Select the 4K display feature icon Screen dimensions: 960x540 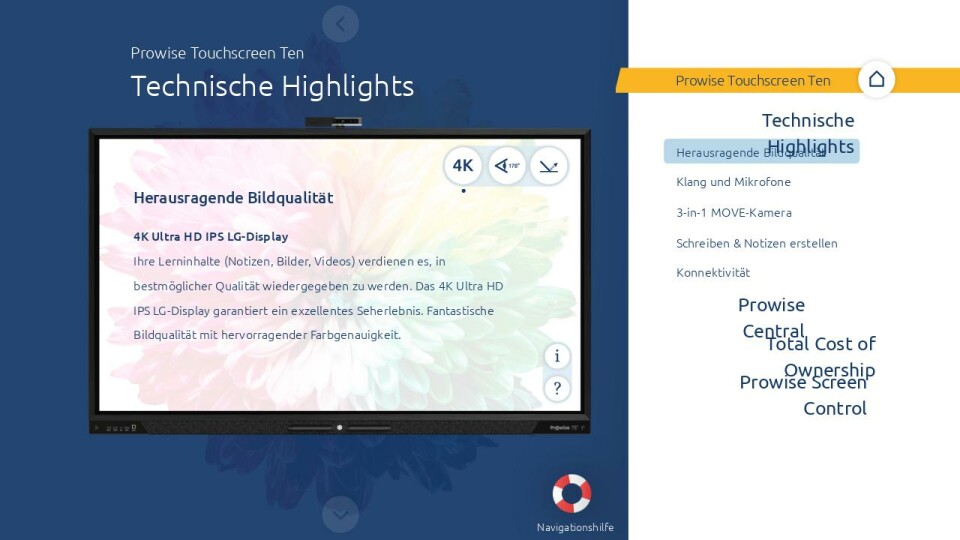463,165
